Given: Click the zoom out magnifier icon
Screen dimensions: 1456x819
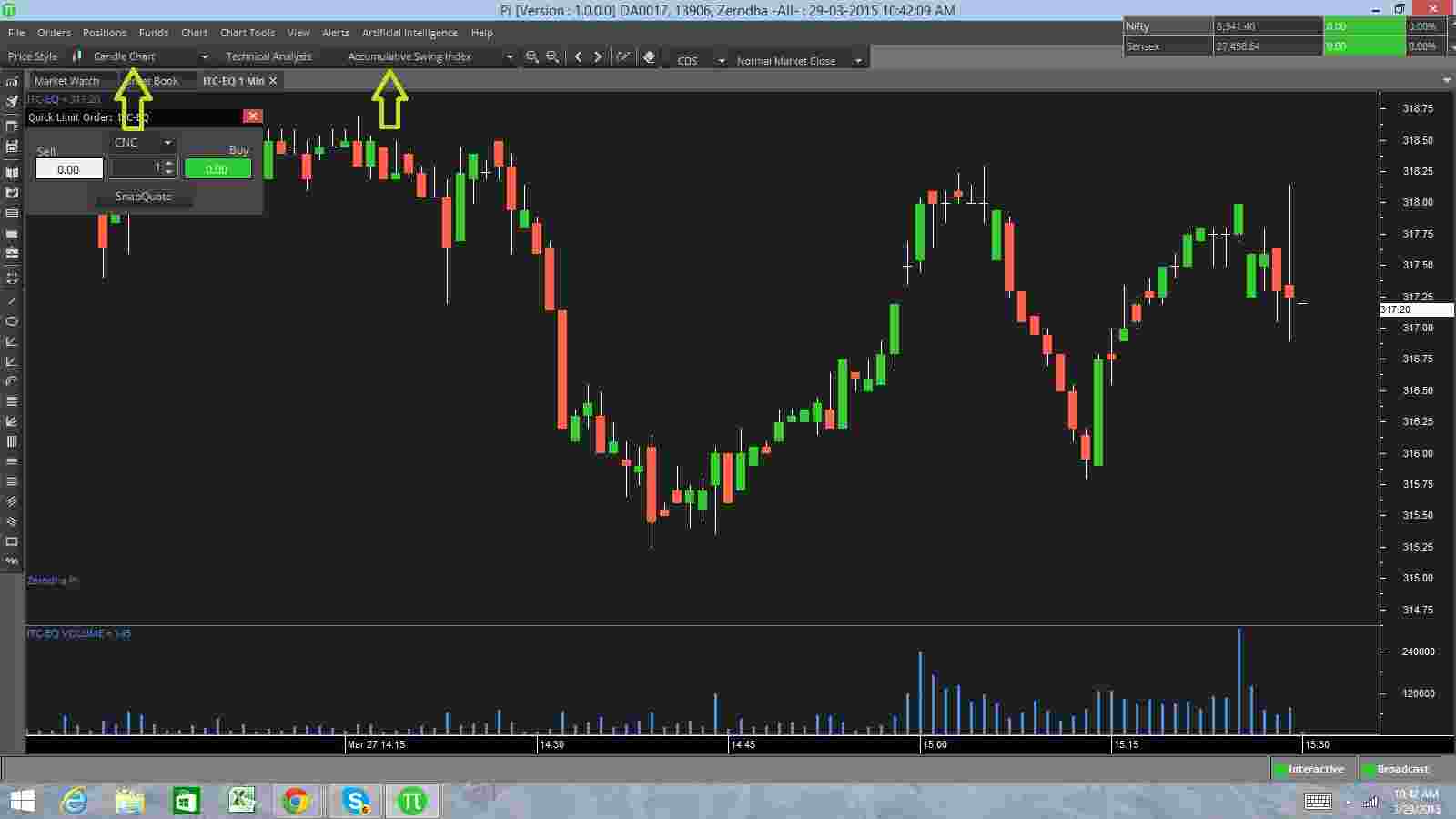Looking at the screenshot, I should [552, 56].
